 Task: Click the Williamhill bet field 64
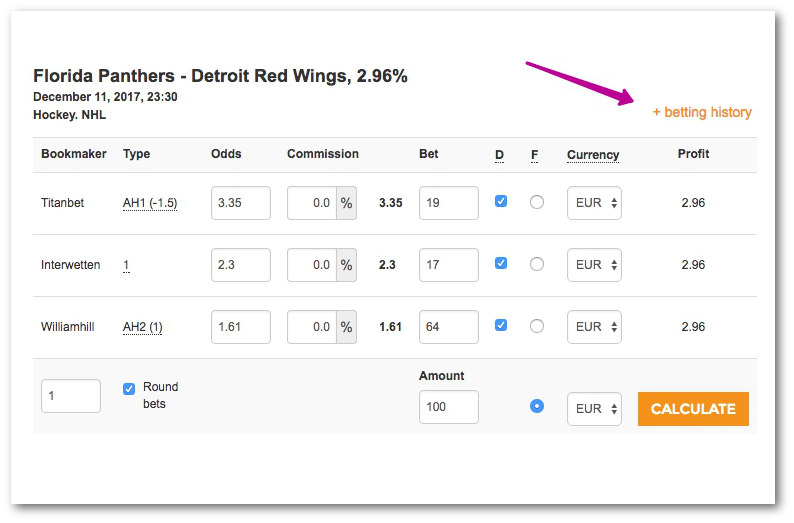(x=449, y=327)
